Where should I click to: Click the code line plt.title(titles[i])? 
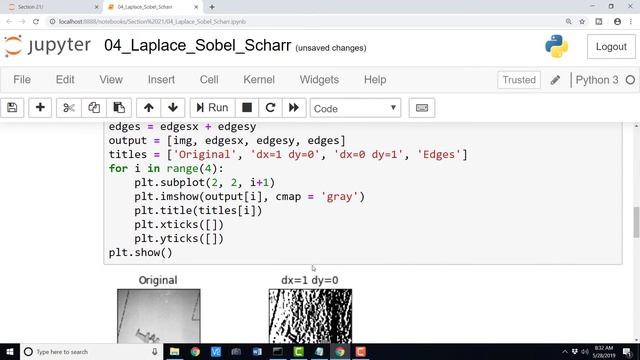click(198, 211)
